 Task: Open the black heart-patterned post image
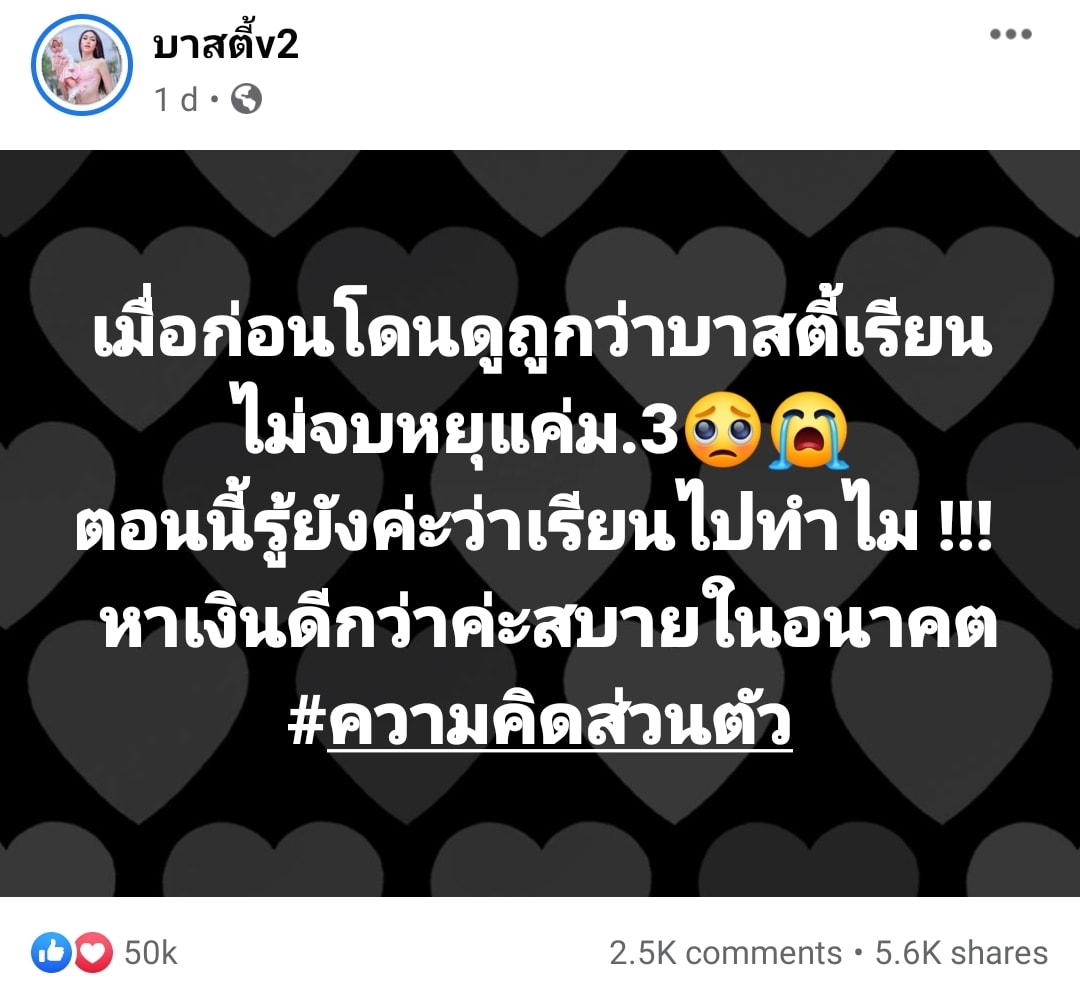(x=540, y=523)
